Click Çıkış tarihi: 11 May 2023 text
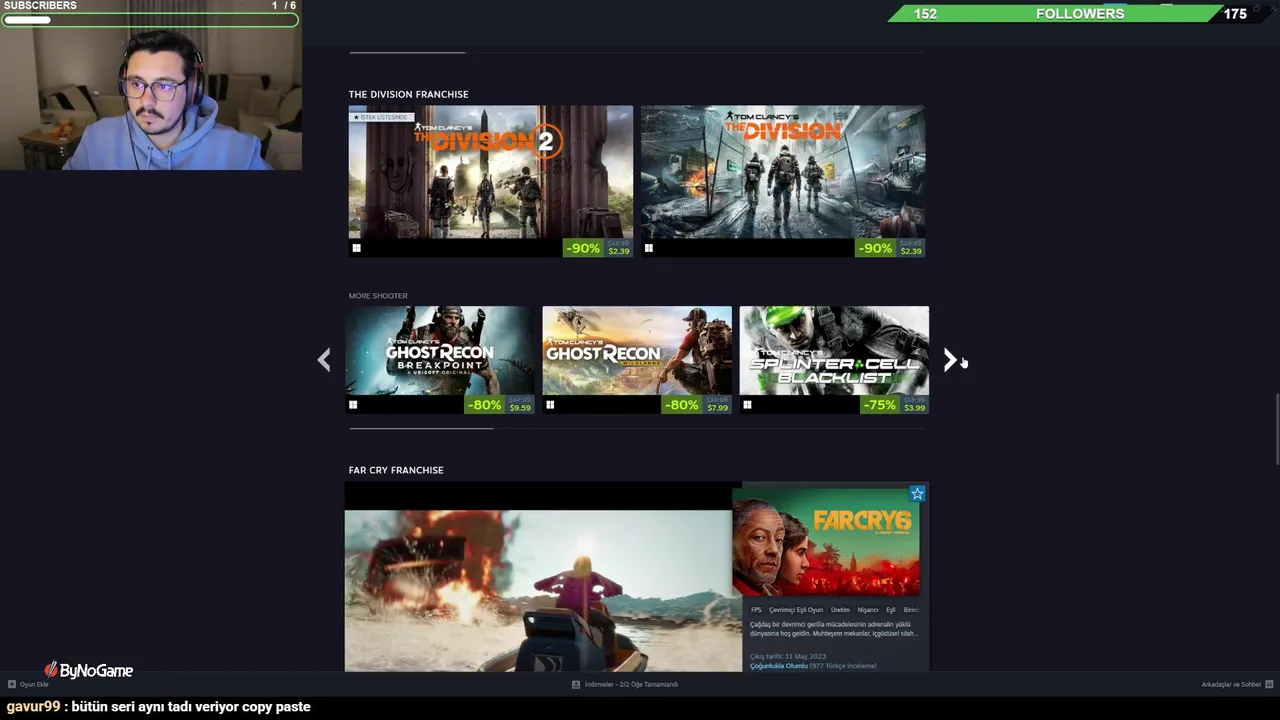The image size is (1280, 720). tap(788, 657)
